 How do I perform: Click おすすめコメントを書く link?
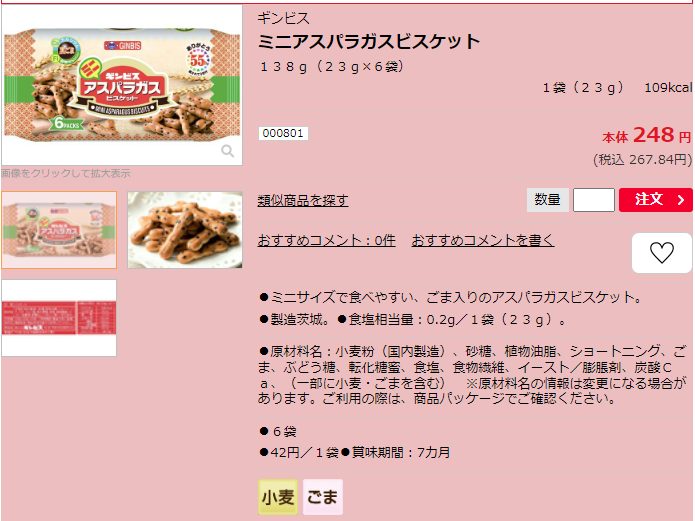coord(483,240)
